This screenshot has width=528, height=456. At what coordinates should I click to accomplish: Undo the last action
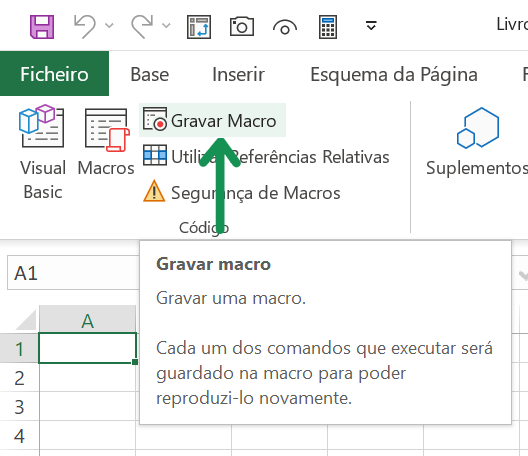point(85,26)
